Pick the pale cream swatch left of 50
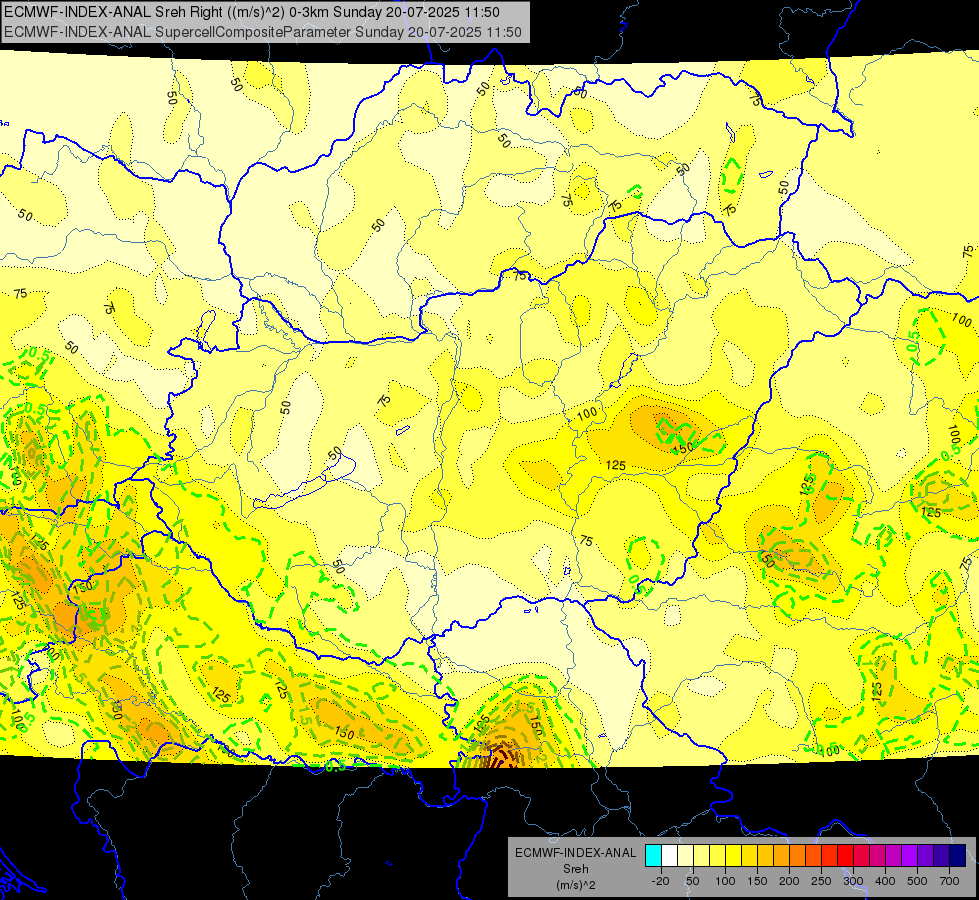The height and width of the screenshot is (900, 979). (686, 855)
